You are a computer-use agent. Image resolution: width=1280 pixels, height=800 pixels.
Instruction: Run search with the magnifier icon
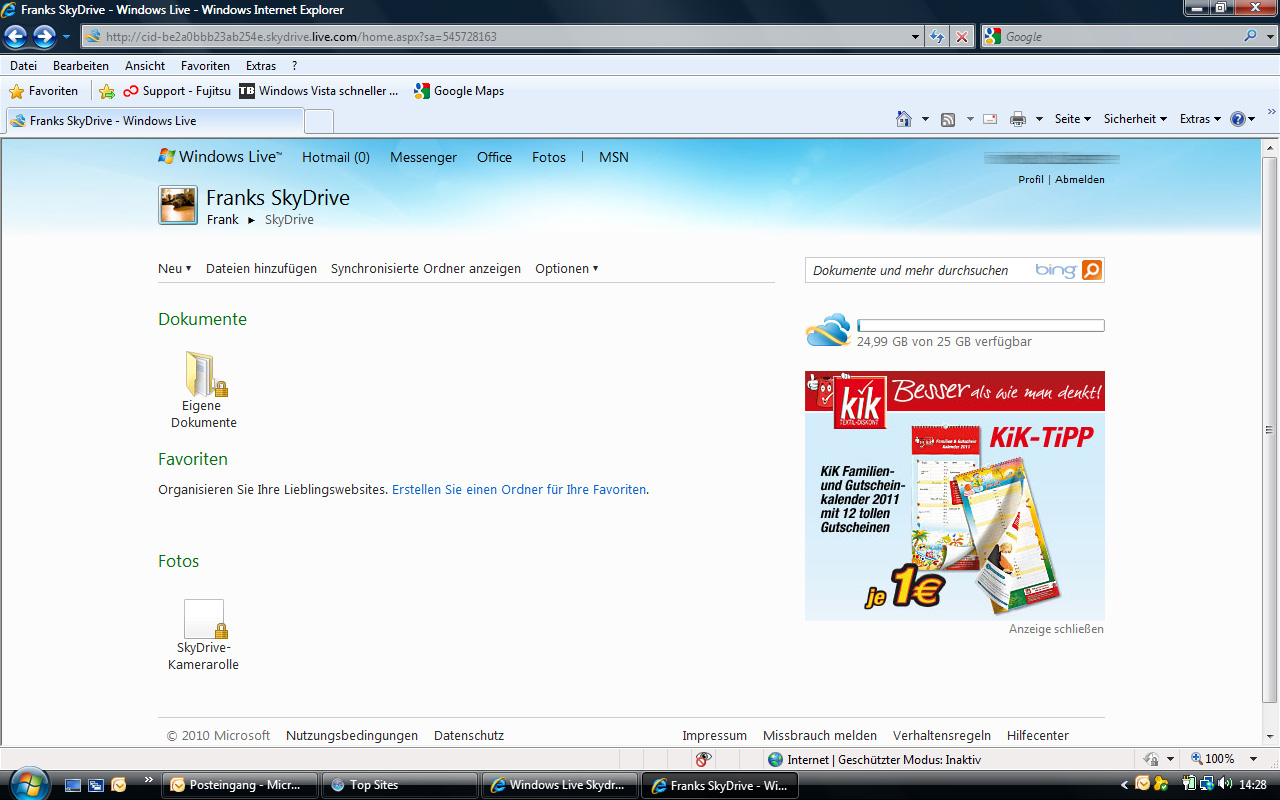1250,36
